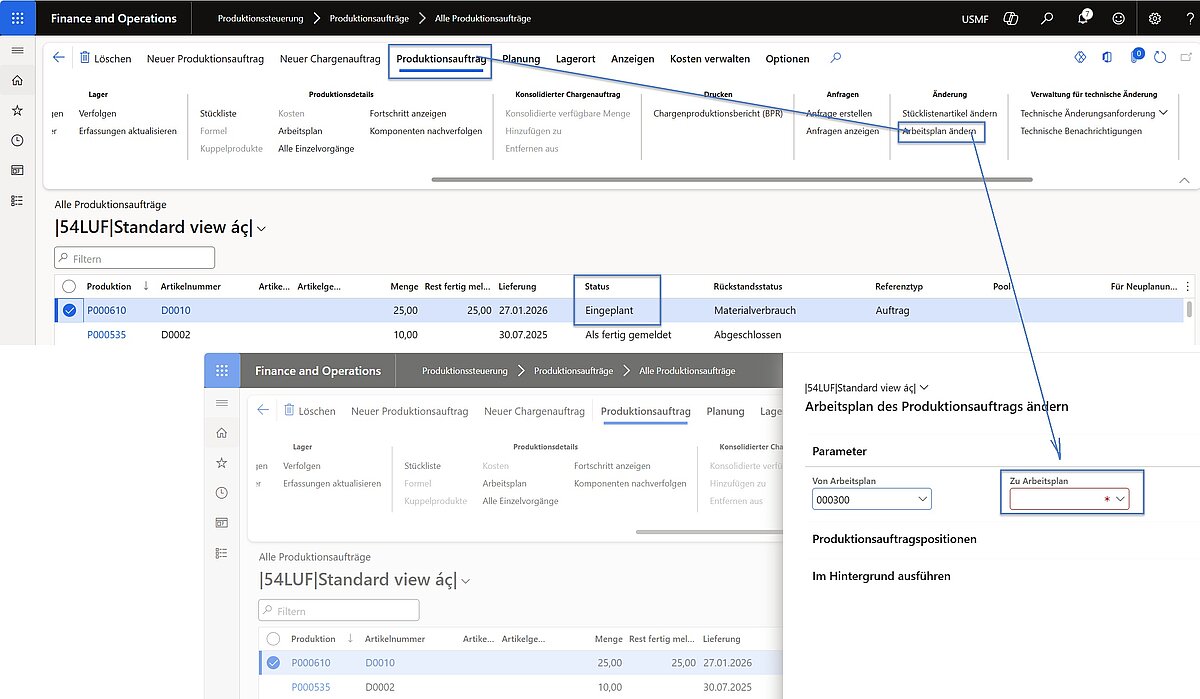Check the checkbox for order P000535

click(69, 335)
